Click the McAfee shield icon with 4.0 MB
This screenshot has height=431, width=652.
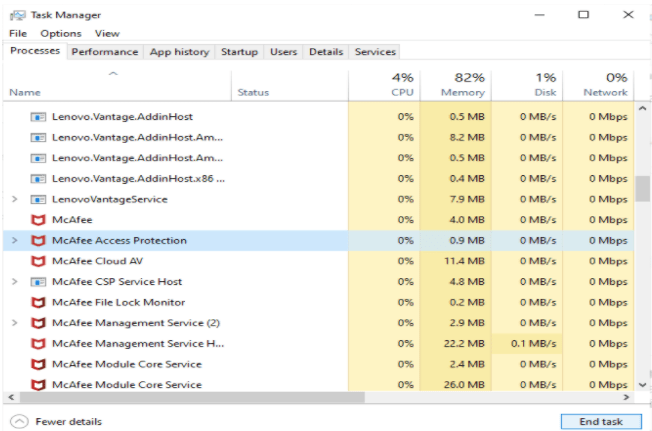click(38, 220)
